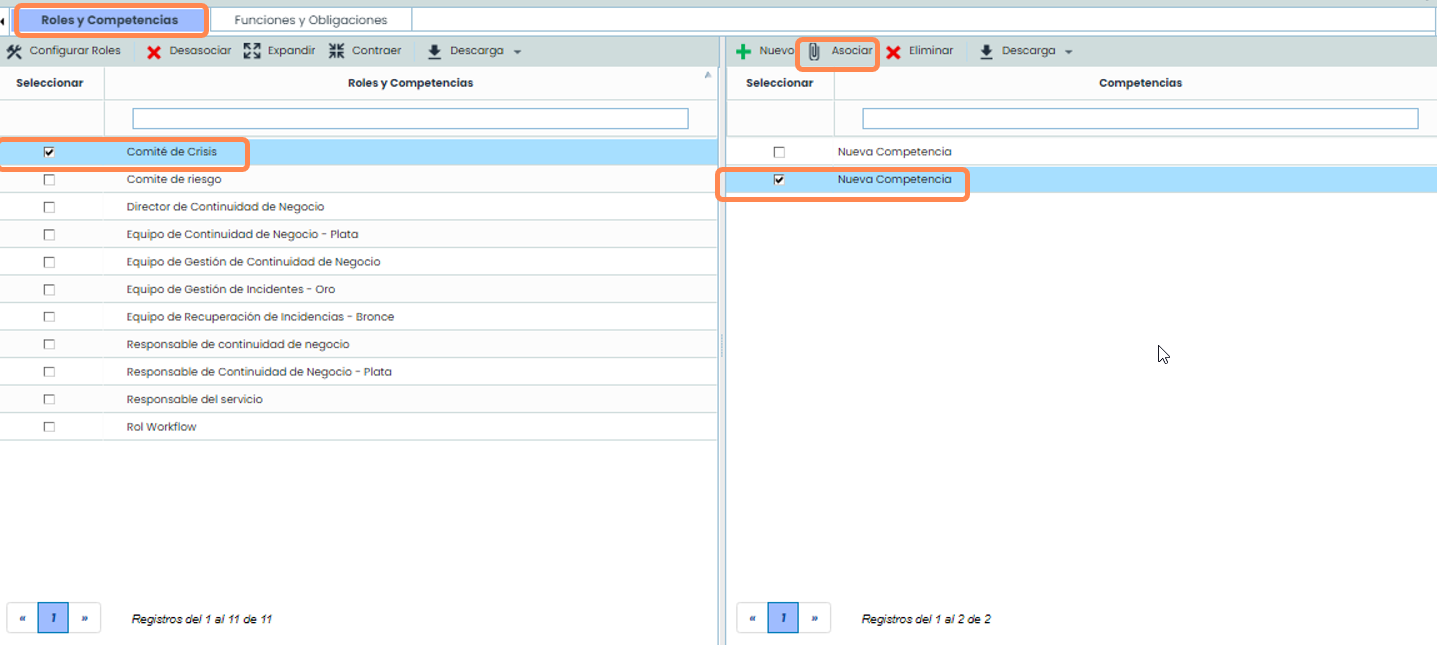Select the Rol Workflow row

[161, 427]
